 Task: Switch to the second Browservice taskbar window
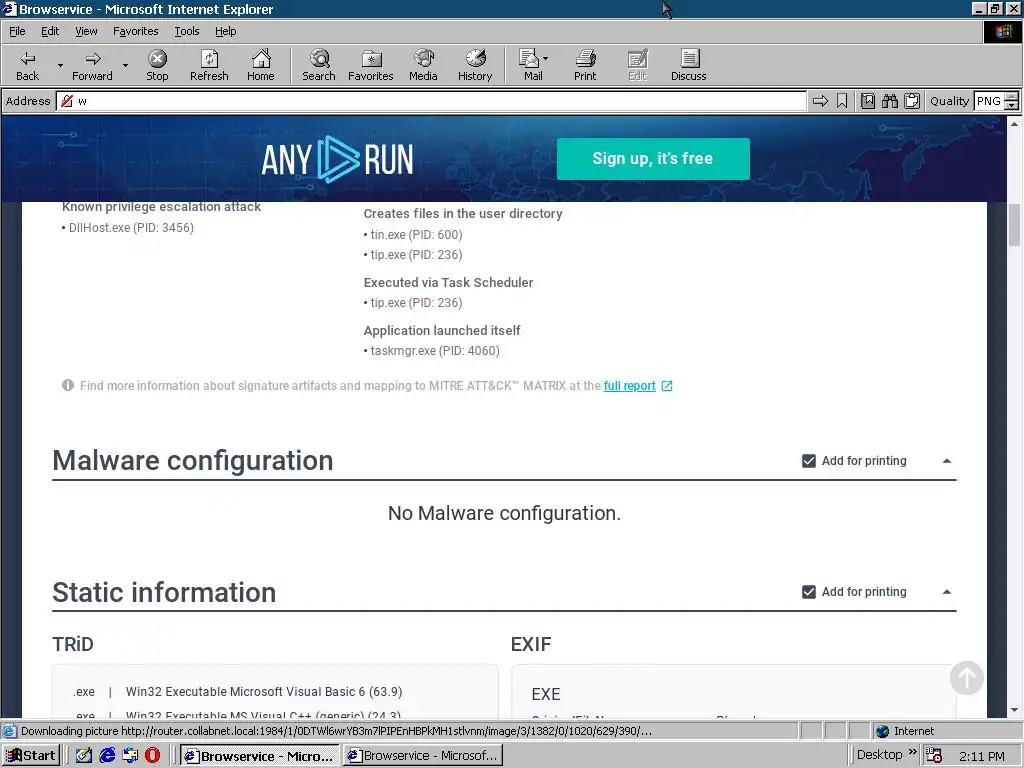[x=423, y=756]
